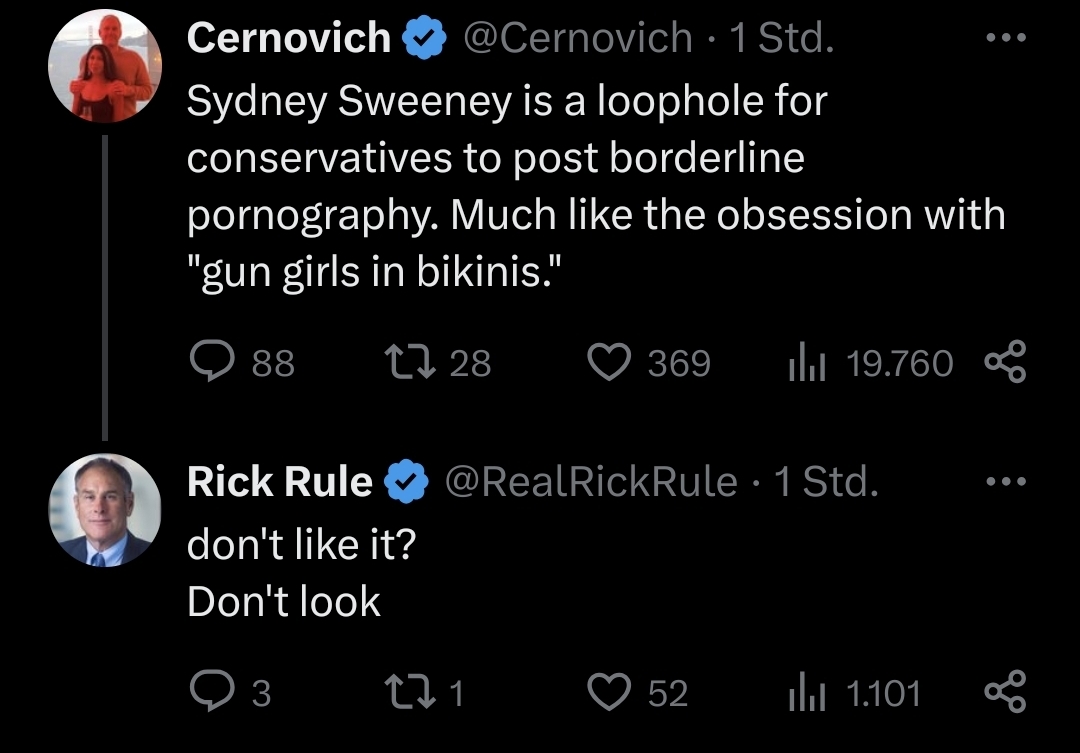
Task: View analytics showing 19.760 views
Action: coord(871,363)
